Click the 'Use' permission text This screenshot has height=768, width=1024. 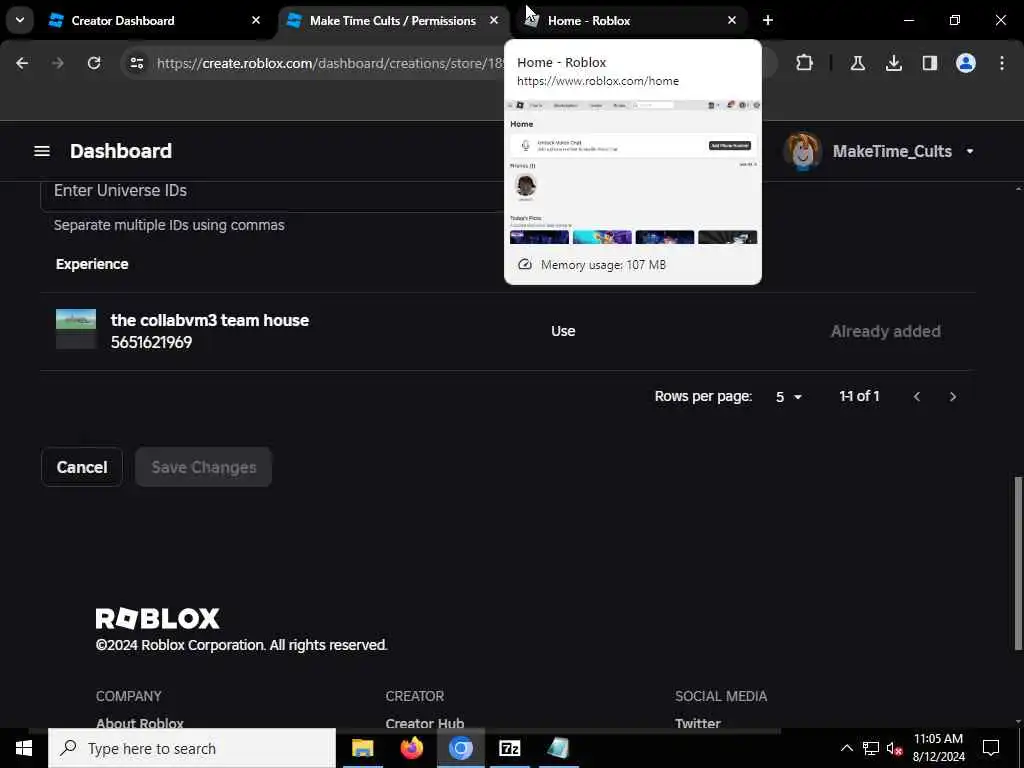pos(563,331)
